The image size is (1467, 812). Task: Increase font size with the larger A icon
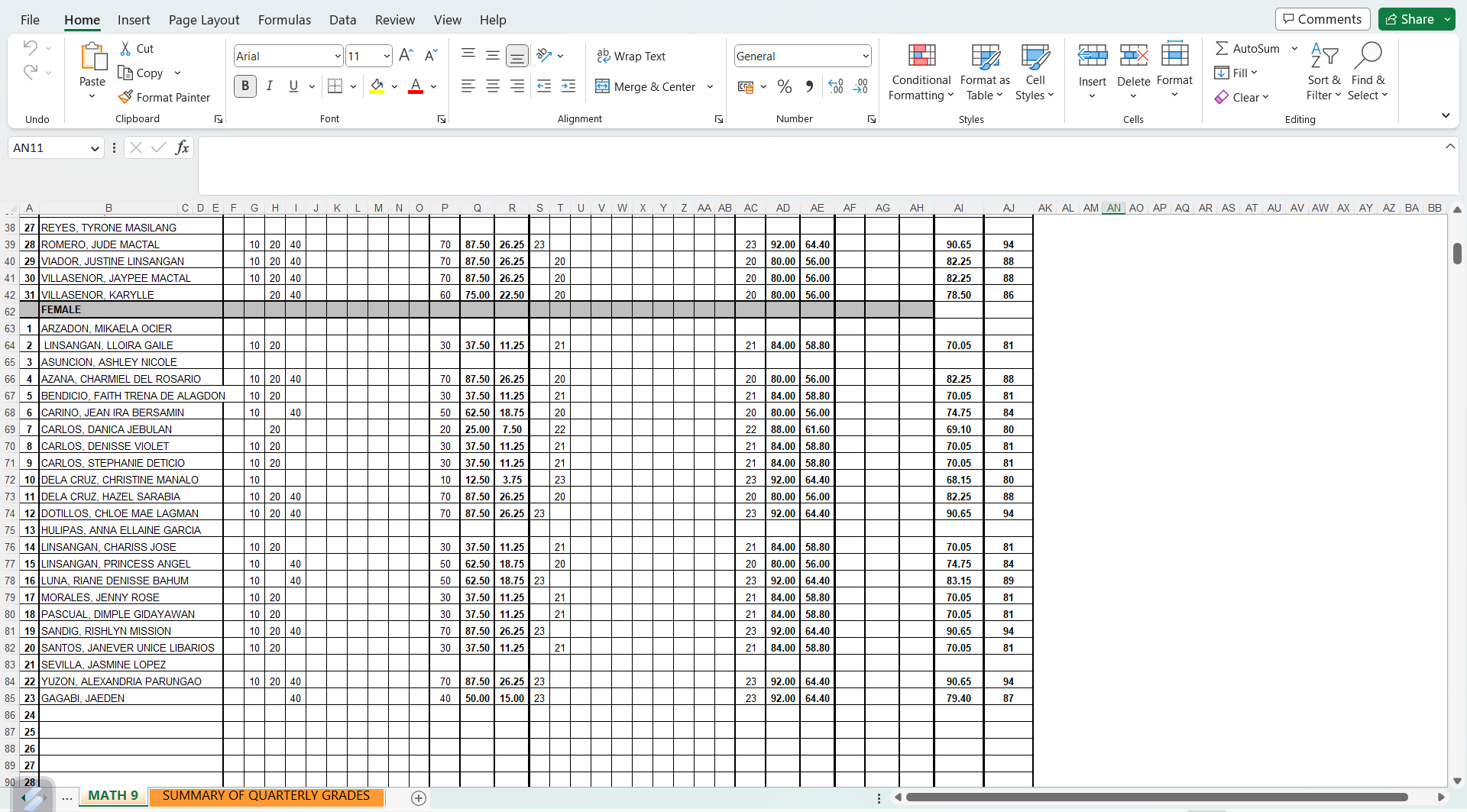406,55
